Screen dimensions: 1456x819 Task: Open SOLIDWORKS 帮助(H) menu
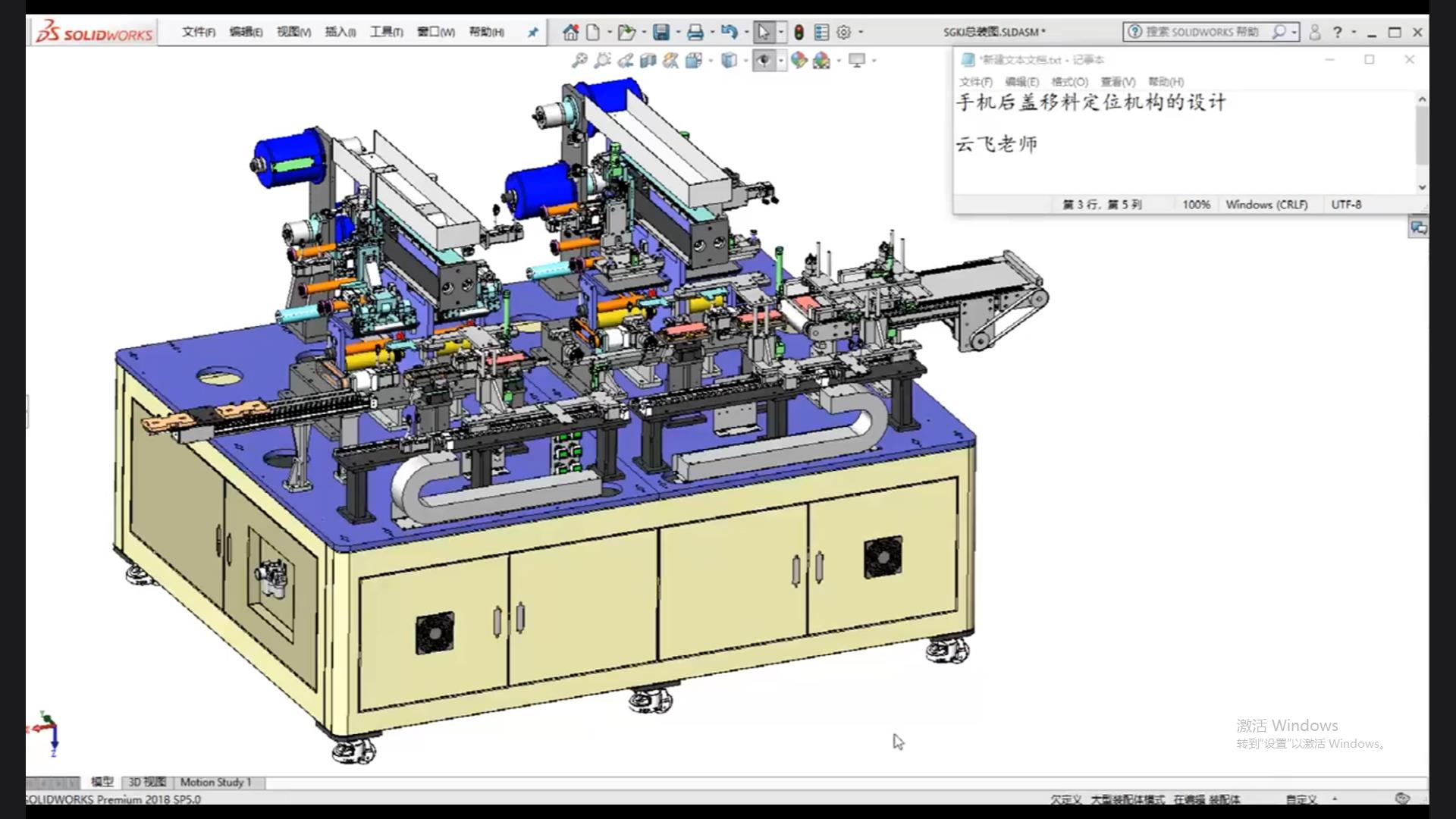click(486, 32)
